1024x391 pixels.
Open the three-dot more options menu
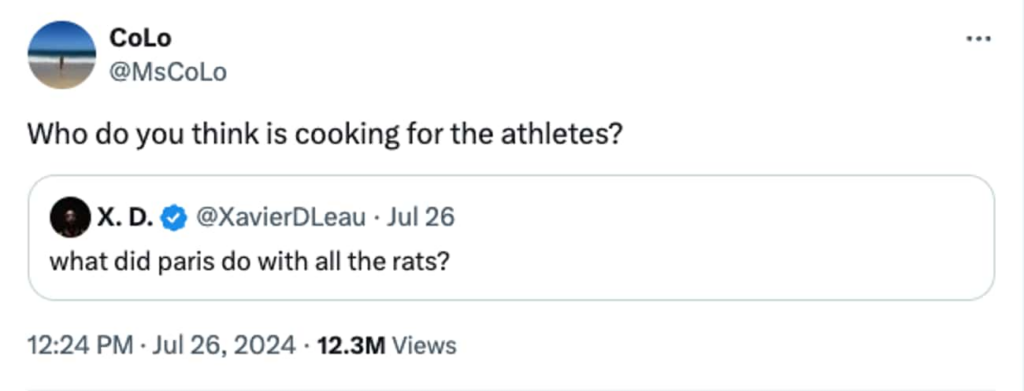point(978,39)
